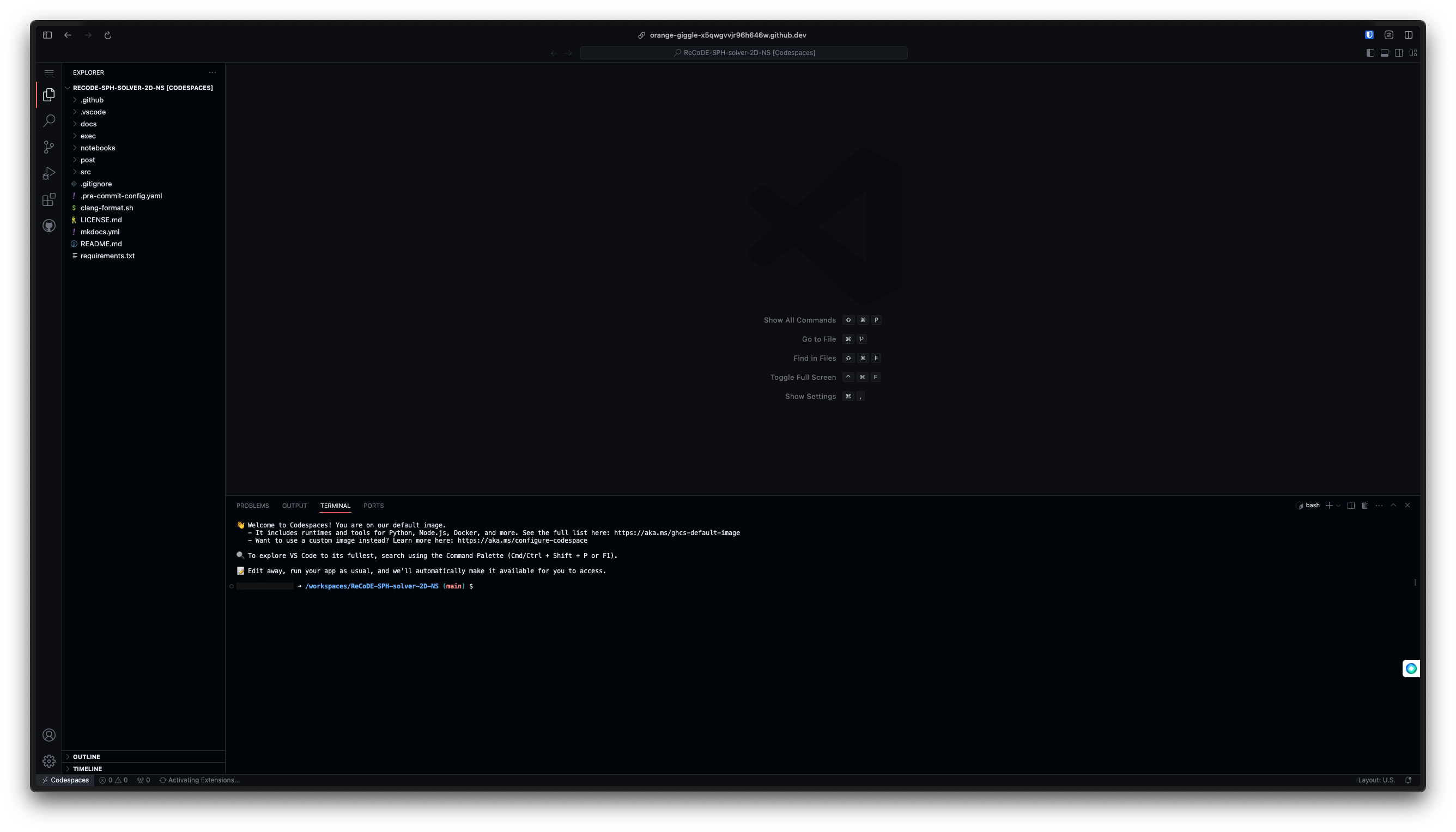The width and height of the screenshot is (1456, 832).
Task: Select the TERMINAL tab
Action: point(336,506)
